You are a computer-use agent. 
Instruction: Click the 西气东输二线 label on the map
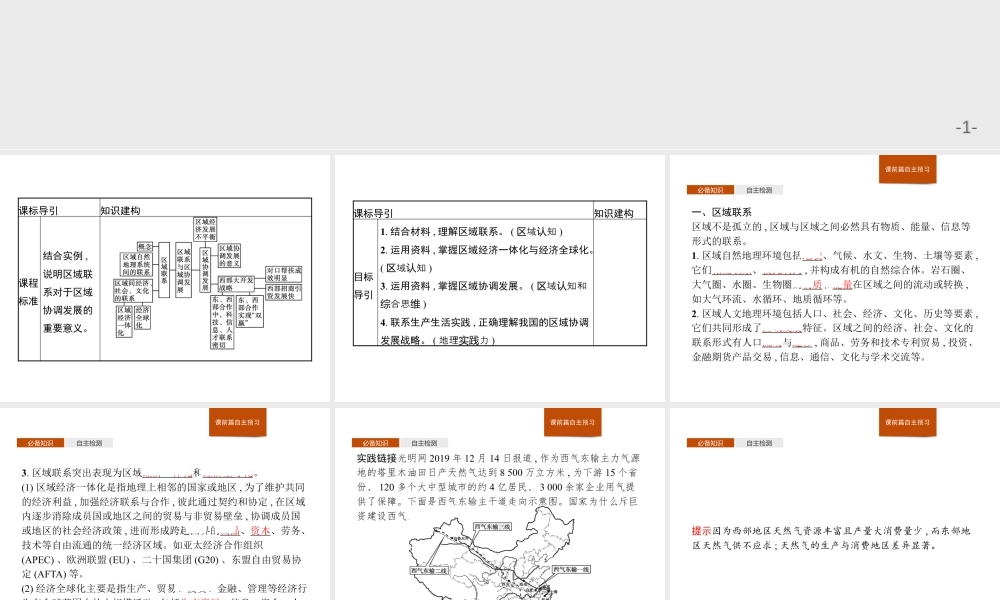coord(429,570)
